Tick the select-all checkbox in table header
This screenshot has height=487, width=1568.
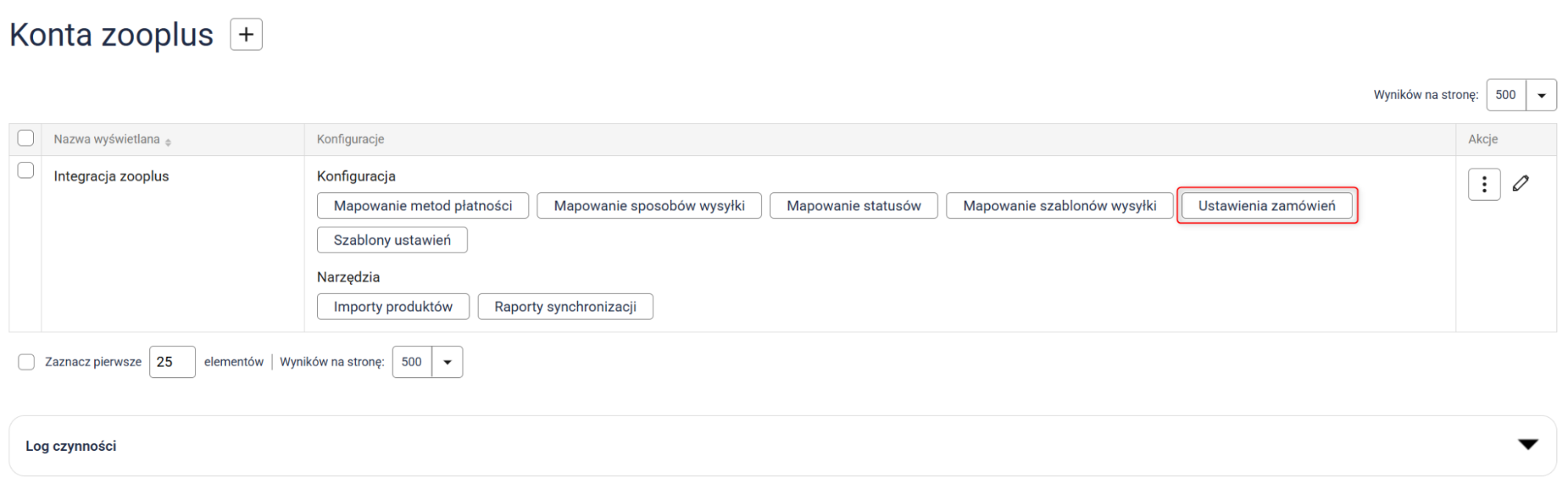(x=26, y=139)
